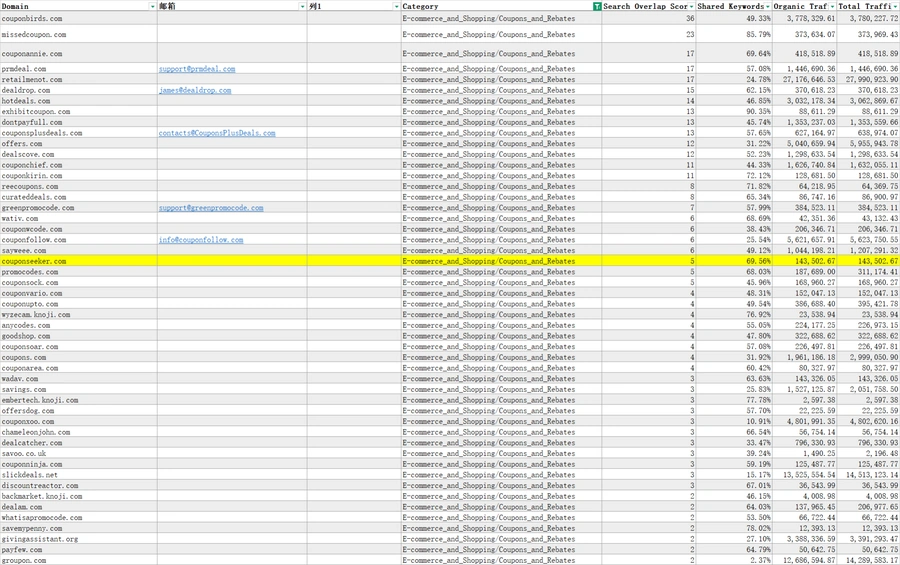The image size is (900, 565).
Task: Select overlap score 23 for missedcoupon.com
Action: tap(649, 34)
